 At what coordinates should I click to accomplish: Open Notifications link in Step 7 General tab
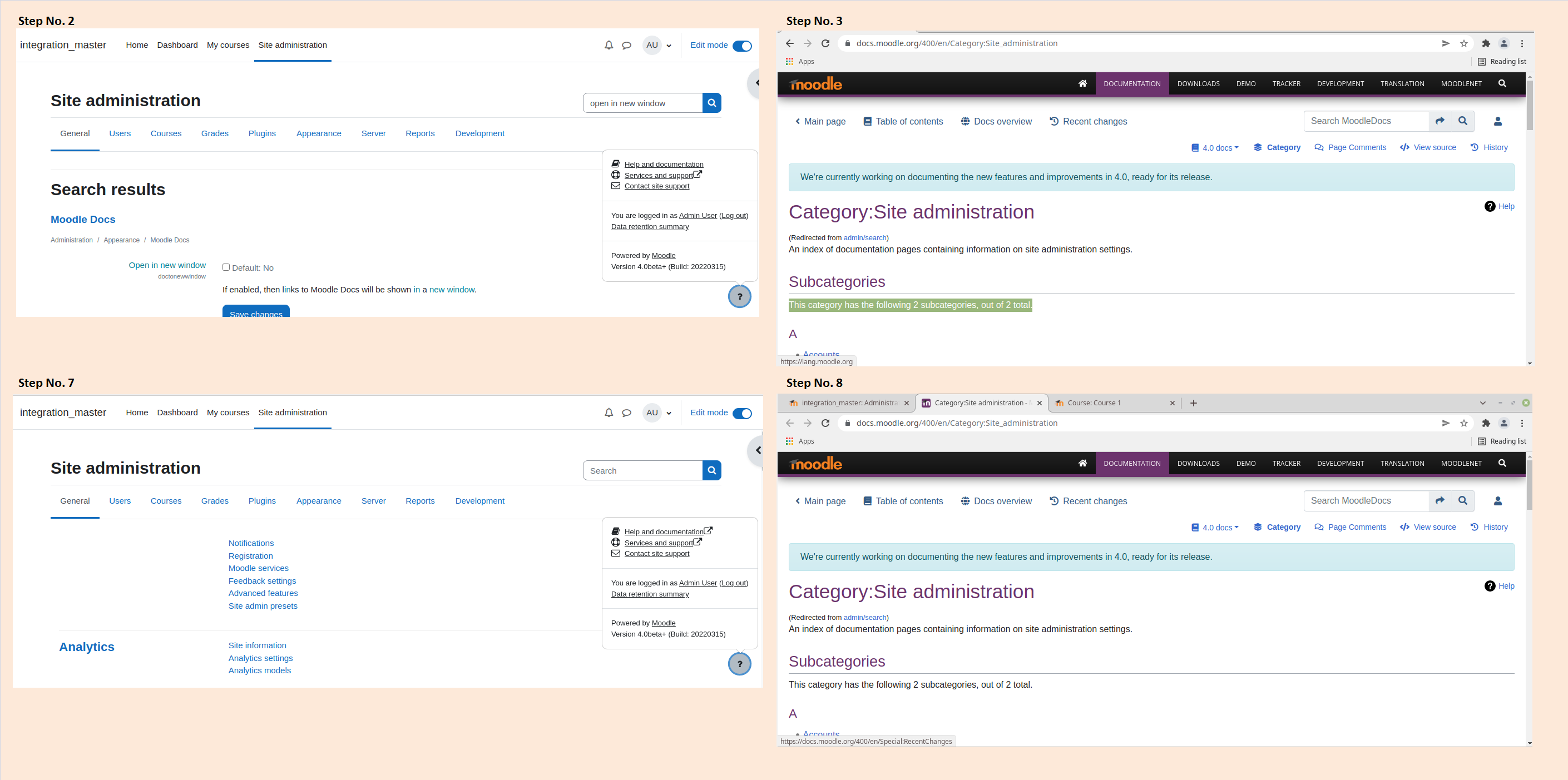pos(251,543)
